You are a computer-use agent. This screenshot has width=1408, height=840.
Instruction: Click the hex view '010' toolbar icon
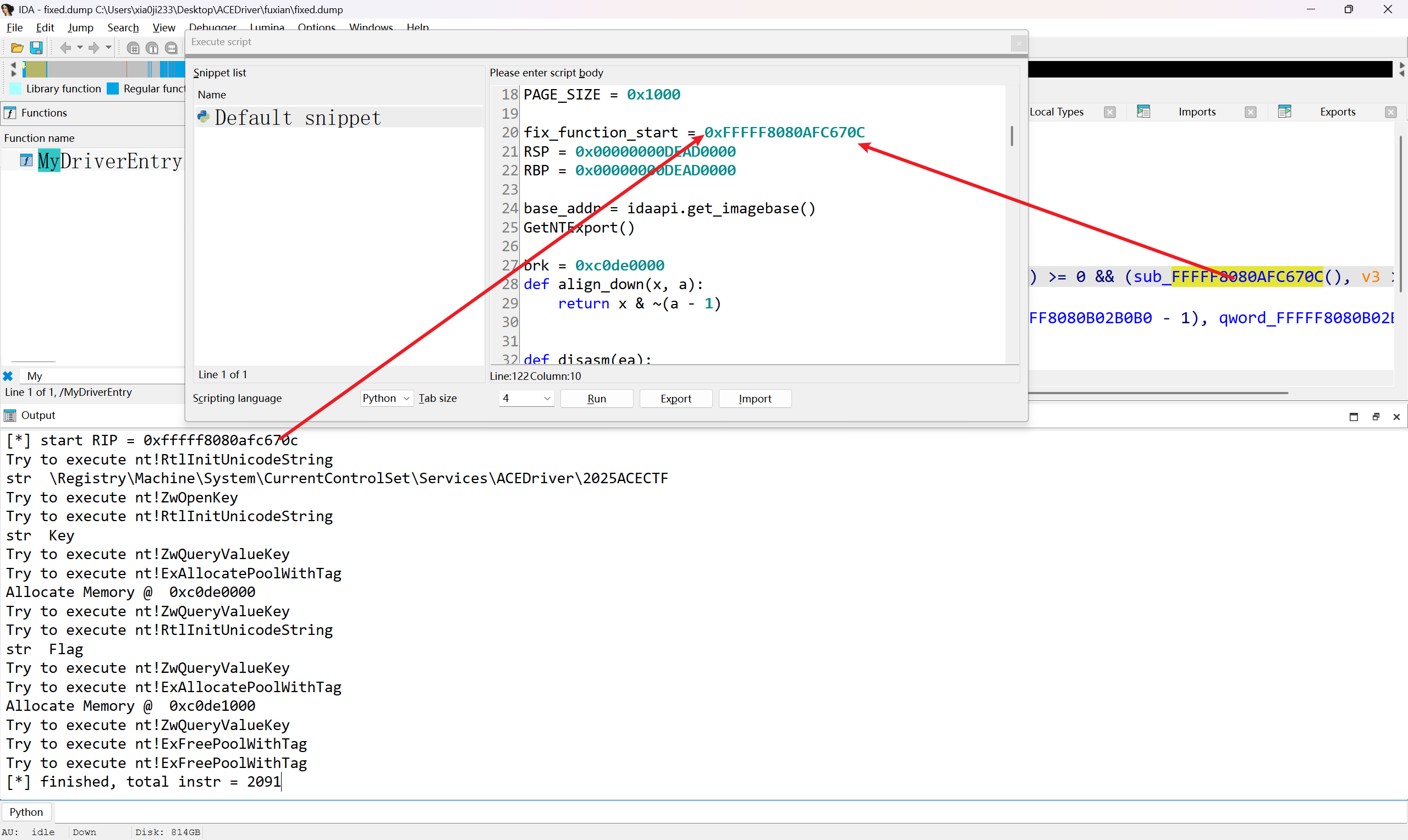(x=171, y=48)
